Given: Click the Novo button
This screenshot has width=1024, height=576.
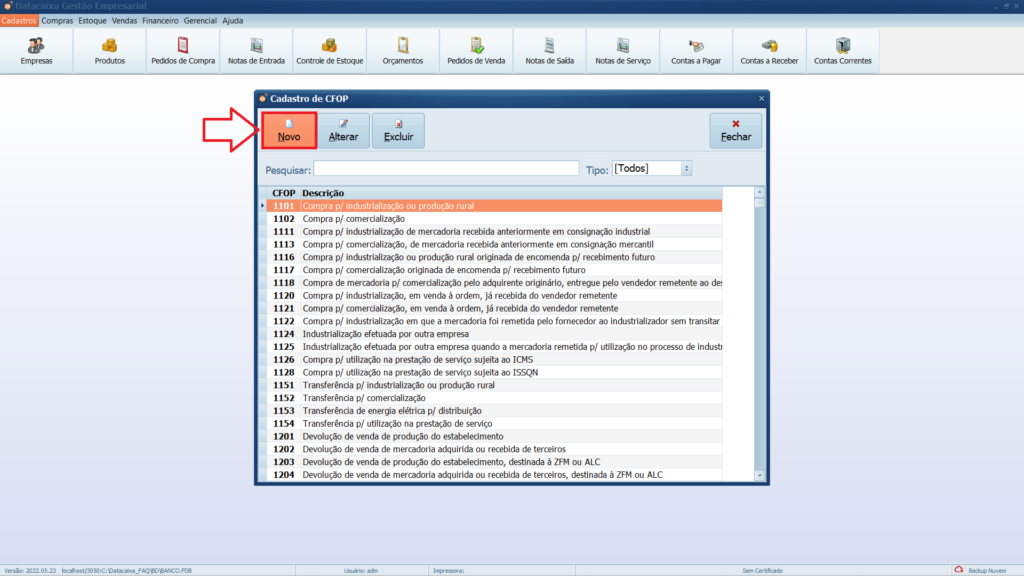Looking at the screenshot, I should point(289,131).
